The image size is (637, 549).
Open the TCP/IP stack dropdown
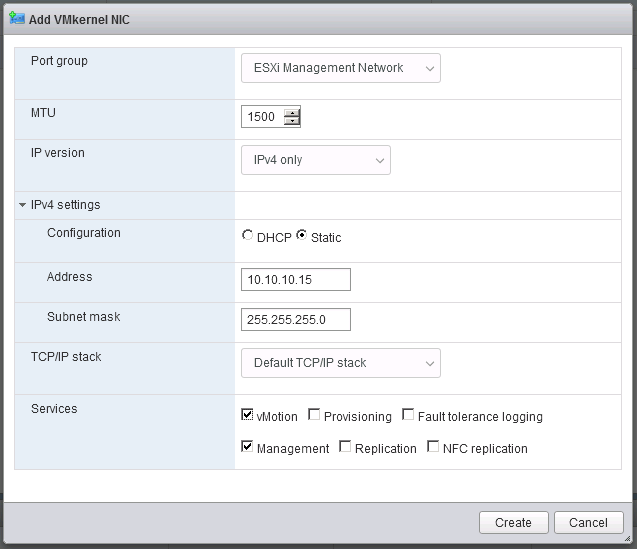(x=340, y=363)
